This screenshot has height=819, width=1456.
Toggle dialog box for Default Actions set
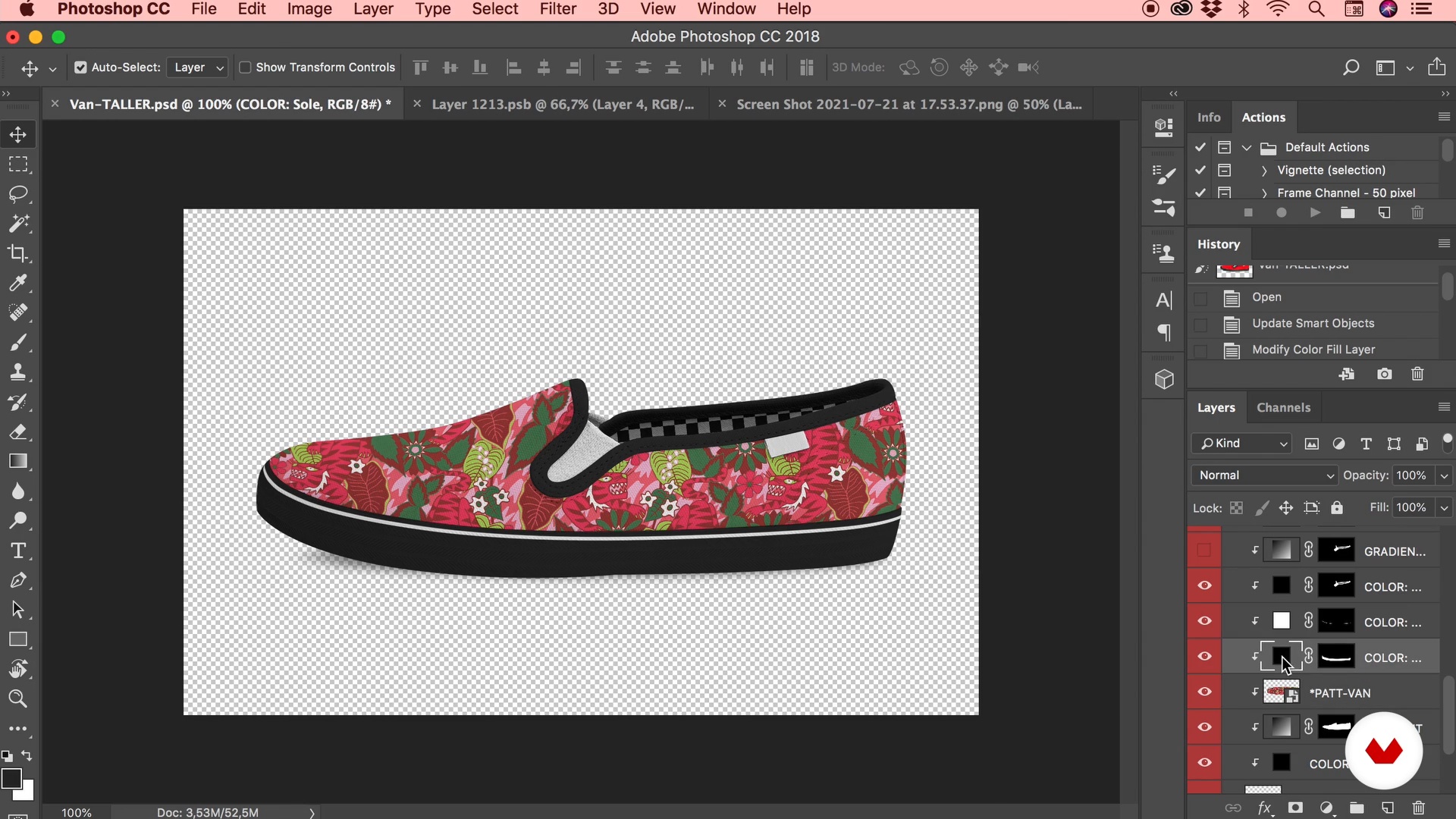pos(1224,147)
